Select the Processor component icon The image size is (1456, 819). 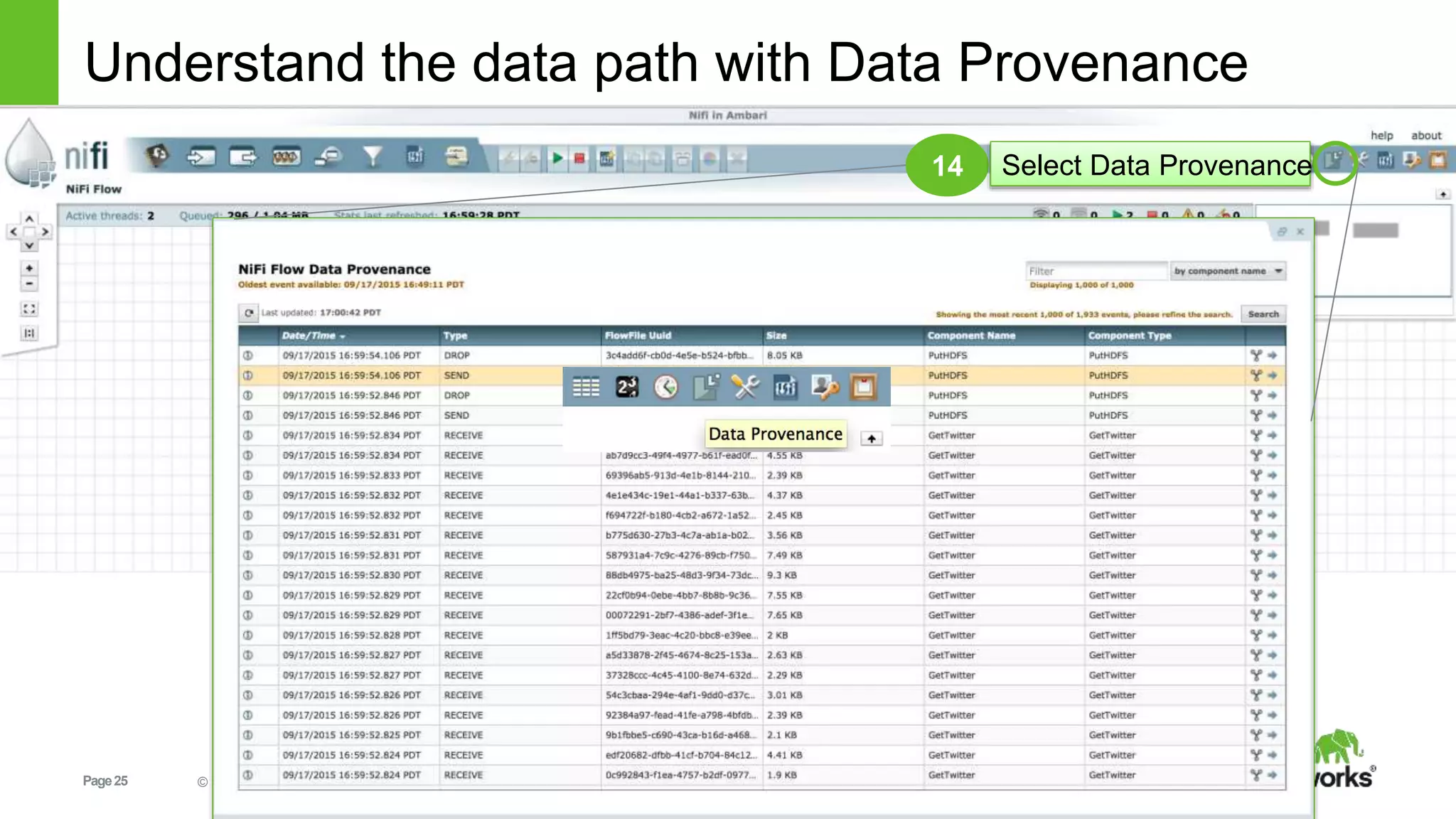tap(157, 156)
